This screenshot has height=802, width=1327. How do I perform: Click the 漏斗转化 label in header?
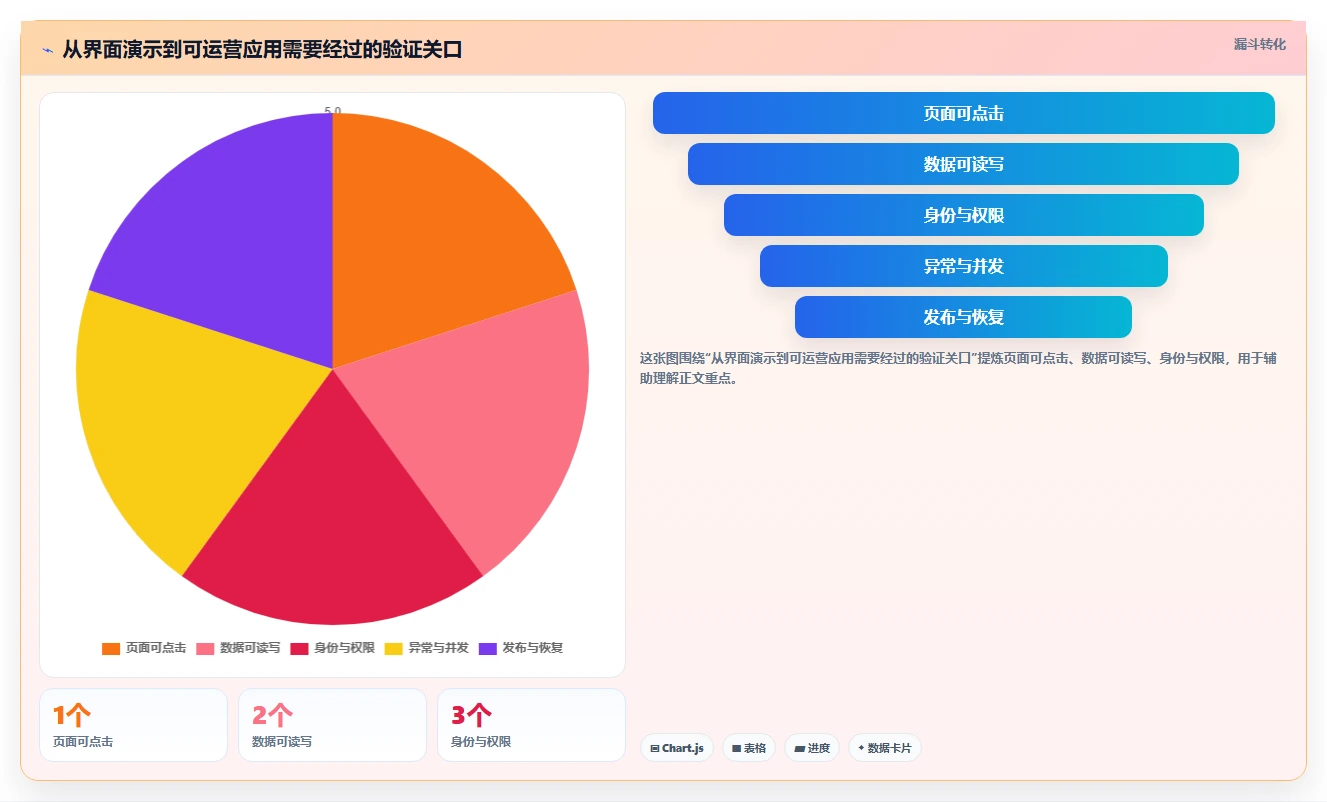click(x=1260, y=44)
